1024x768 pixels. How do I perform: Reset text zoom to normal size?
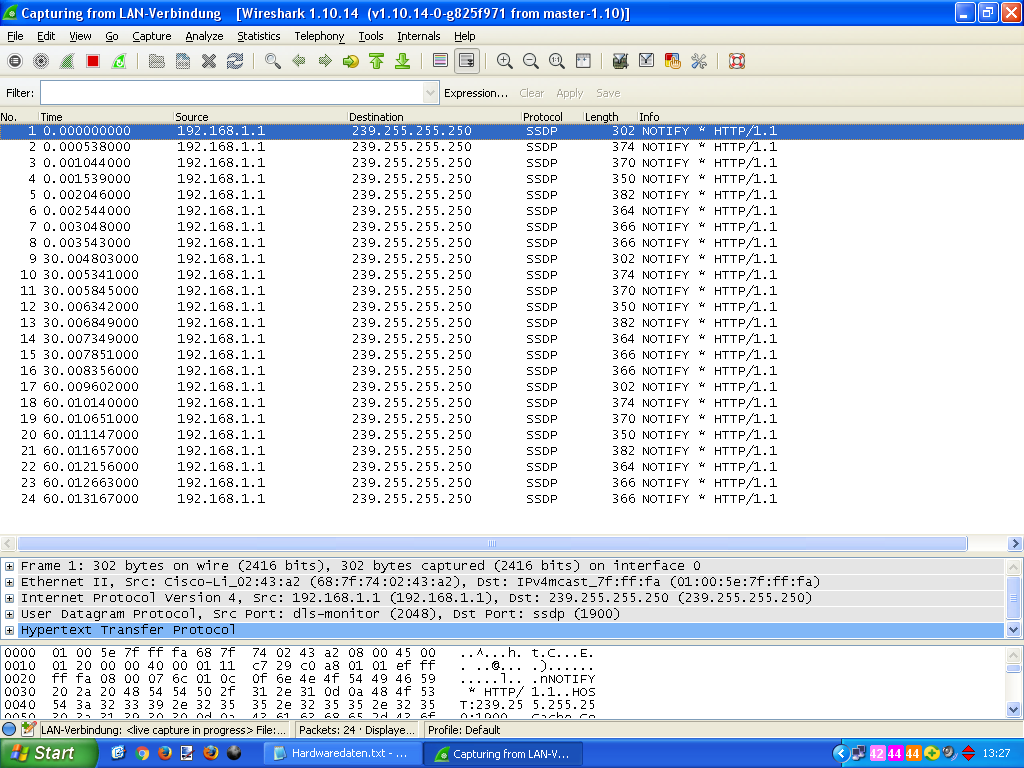pos(556,61)
